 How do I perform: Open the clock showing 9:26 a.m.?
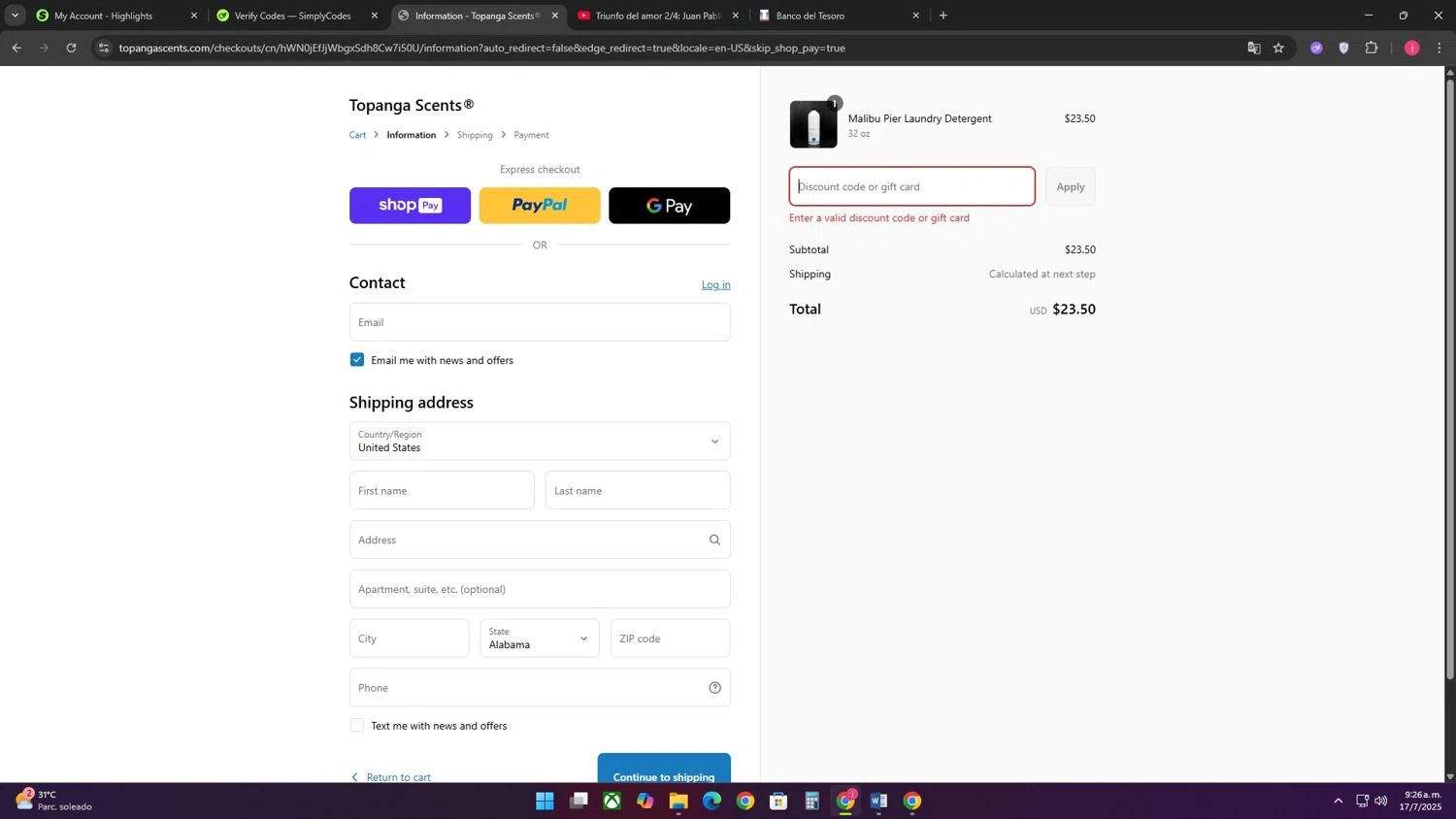1420,801
